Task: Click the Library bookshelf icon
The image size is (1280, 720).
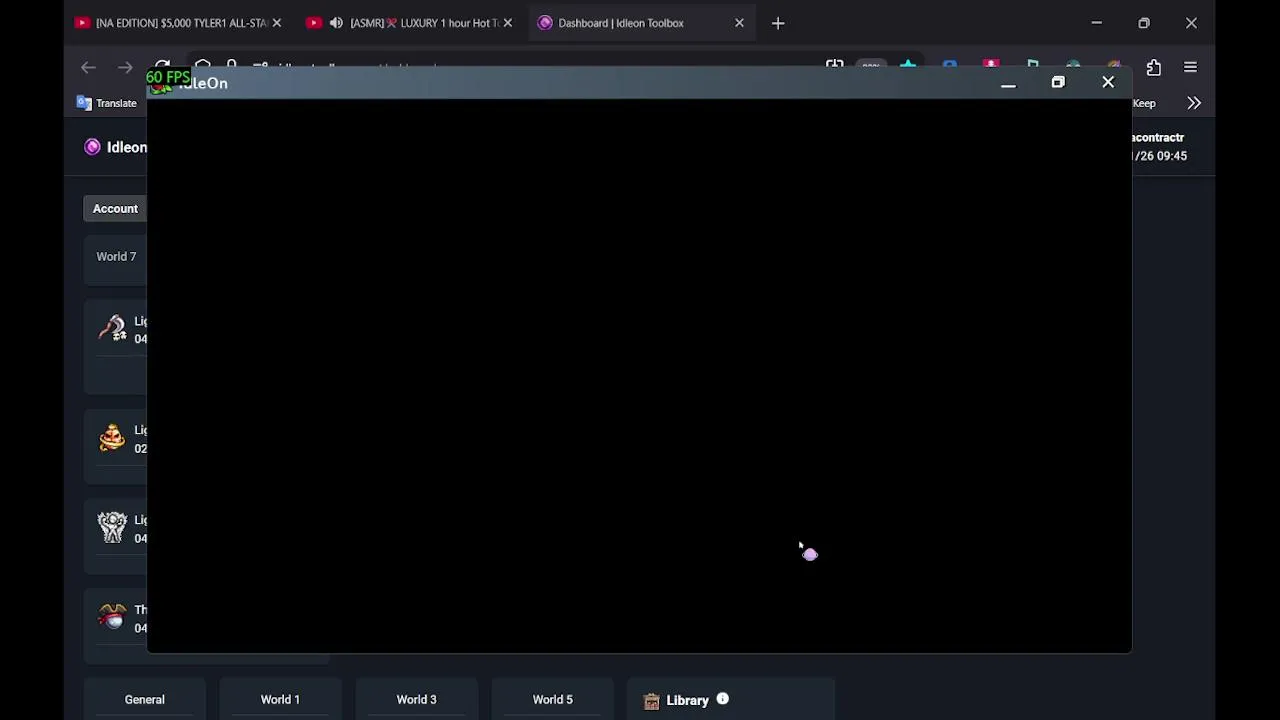Action: pyautogui.click(x=651, y=701)
